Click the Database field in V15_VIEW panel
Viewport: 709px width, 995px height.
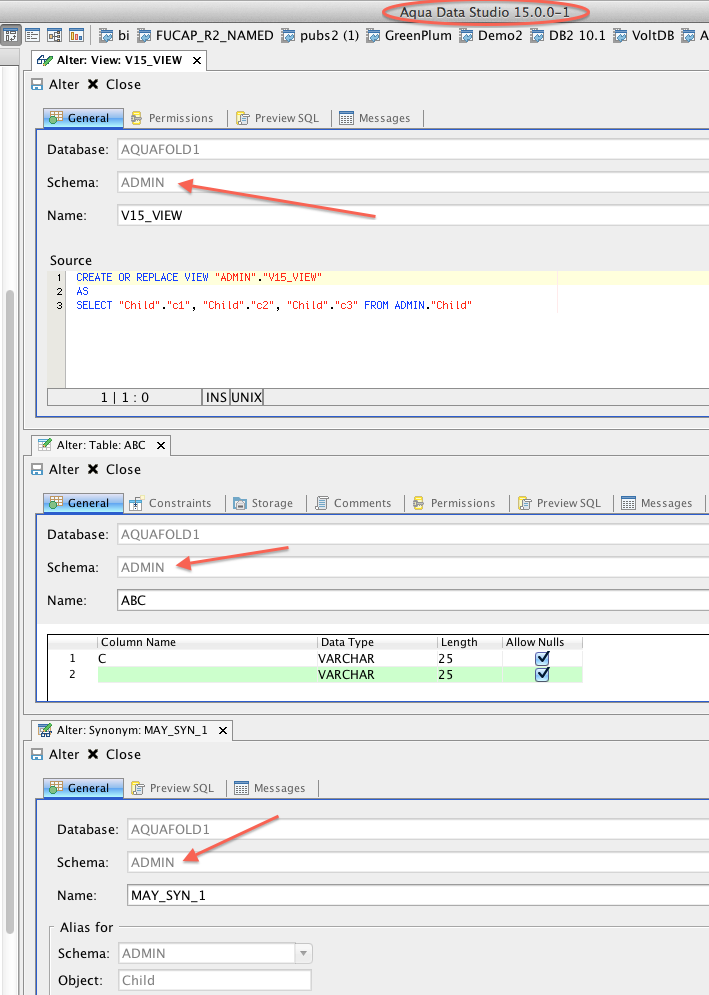tap(413, 149)
